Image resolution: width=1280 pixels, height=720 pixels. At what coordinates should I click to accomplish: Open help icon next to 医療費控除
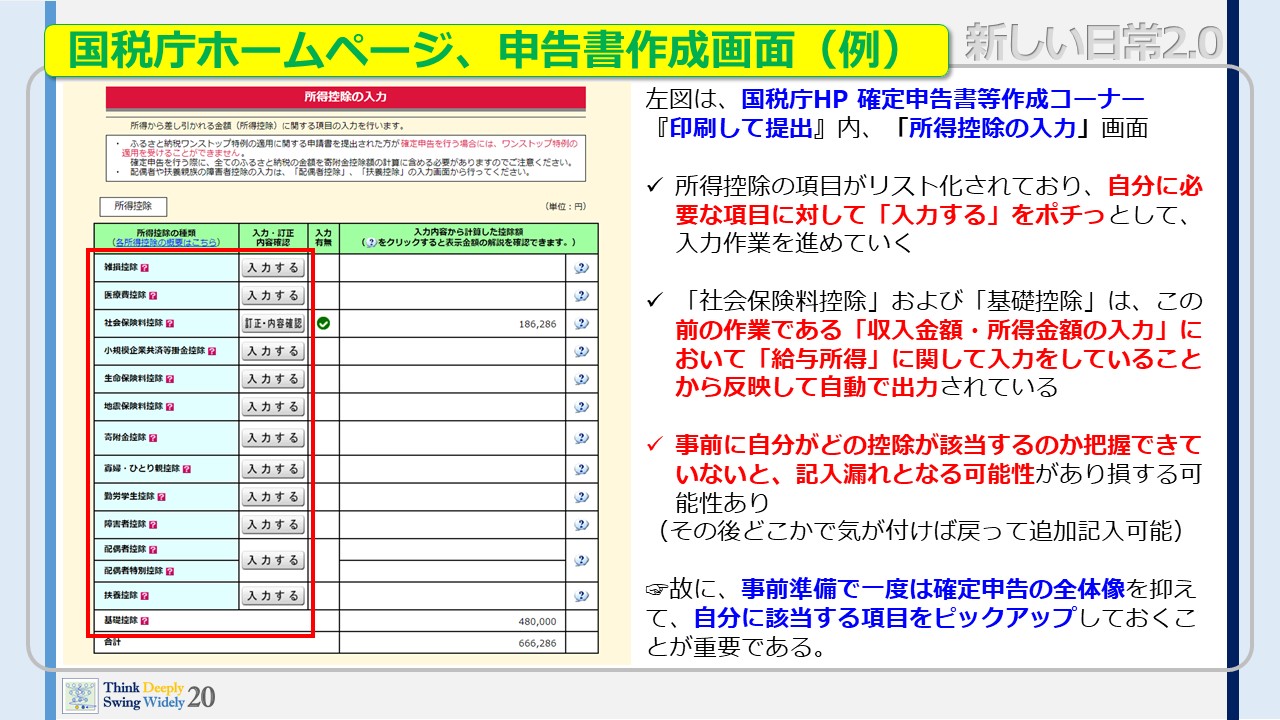point(153,296)
